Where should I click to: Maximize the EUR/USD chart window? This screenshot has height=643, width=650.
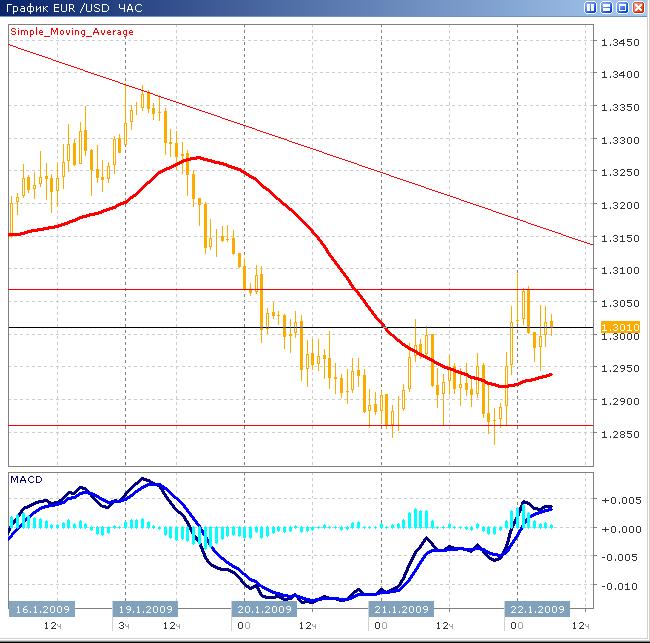tap(622, 8)
